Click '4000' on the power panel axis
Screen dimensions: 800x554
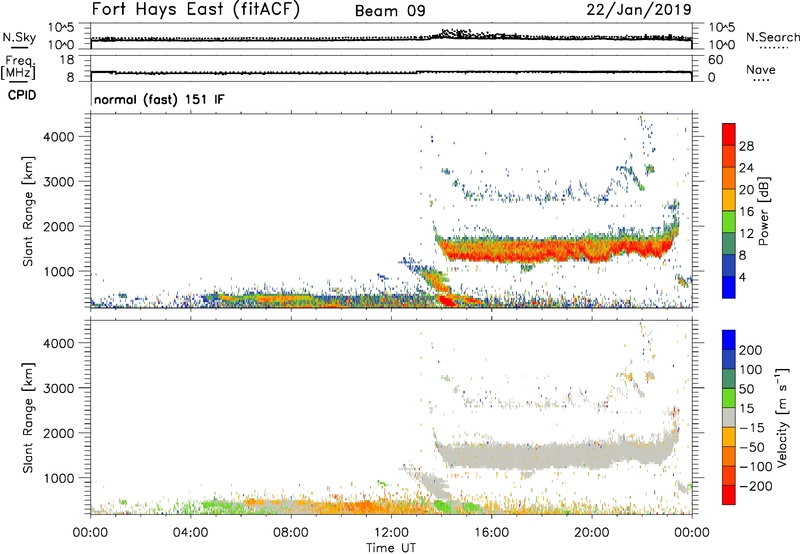coord(59,137)
